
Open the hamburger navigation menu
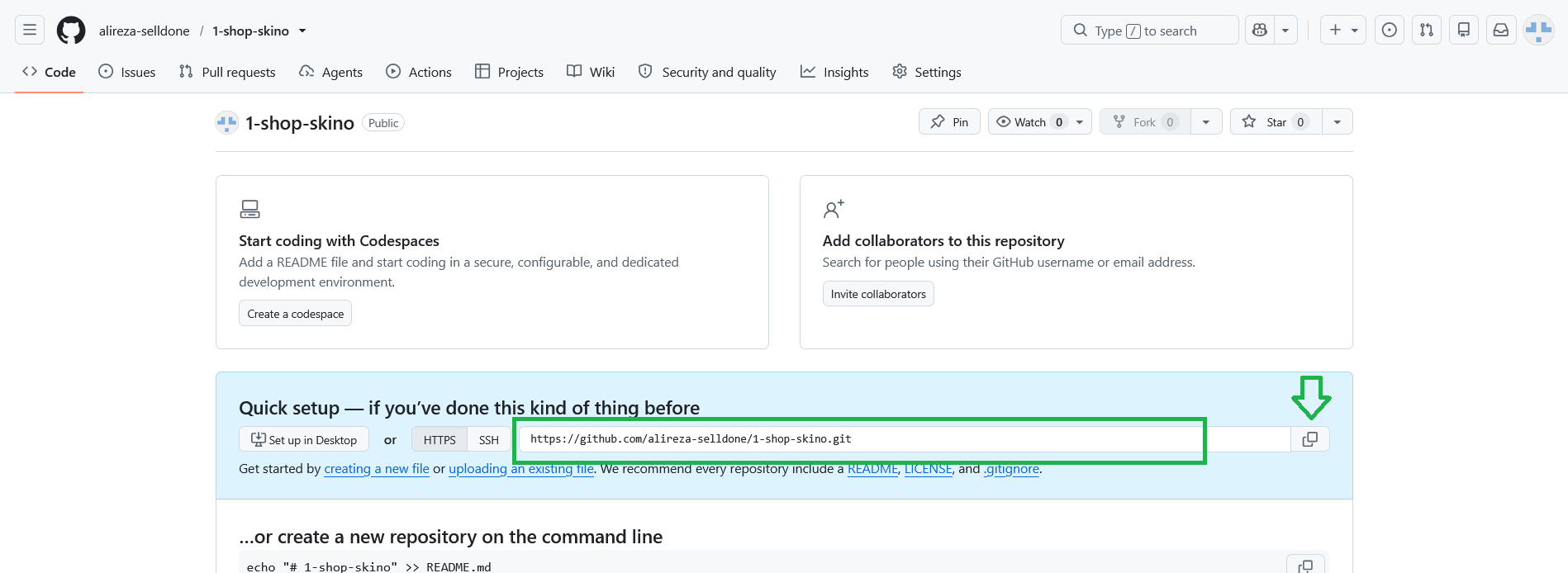coord(30,31)
